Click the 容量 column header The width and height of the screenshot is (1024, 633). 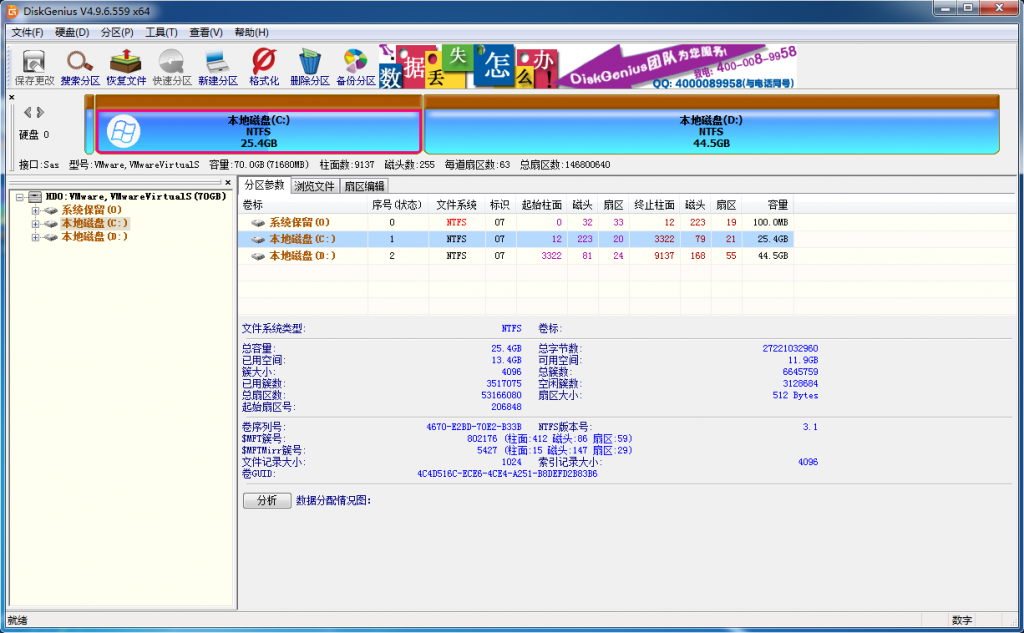point(767,205)
